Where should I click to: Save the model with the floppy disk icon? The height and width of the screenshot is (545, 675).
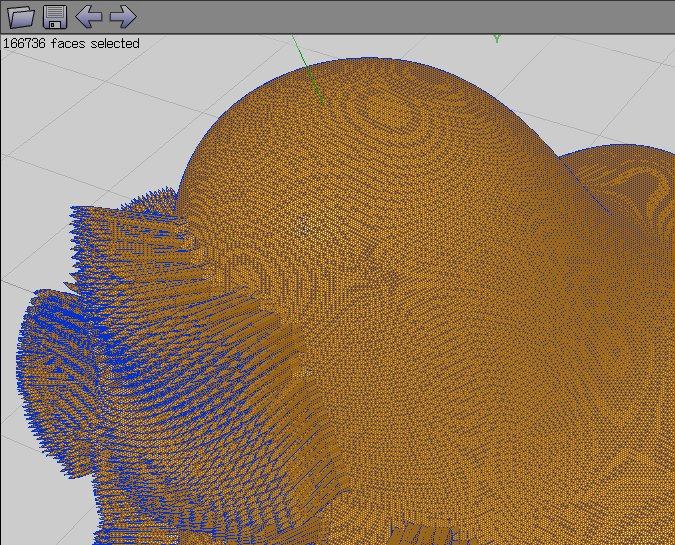coord(55,17)
